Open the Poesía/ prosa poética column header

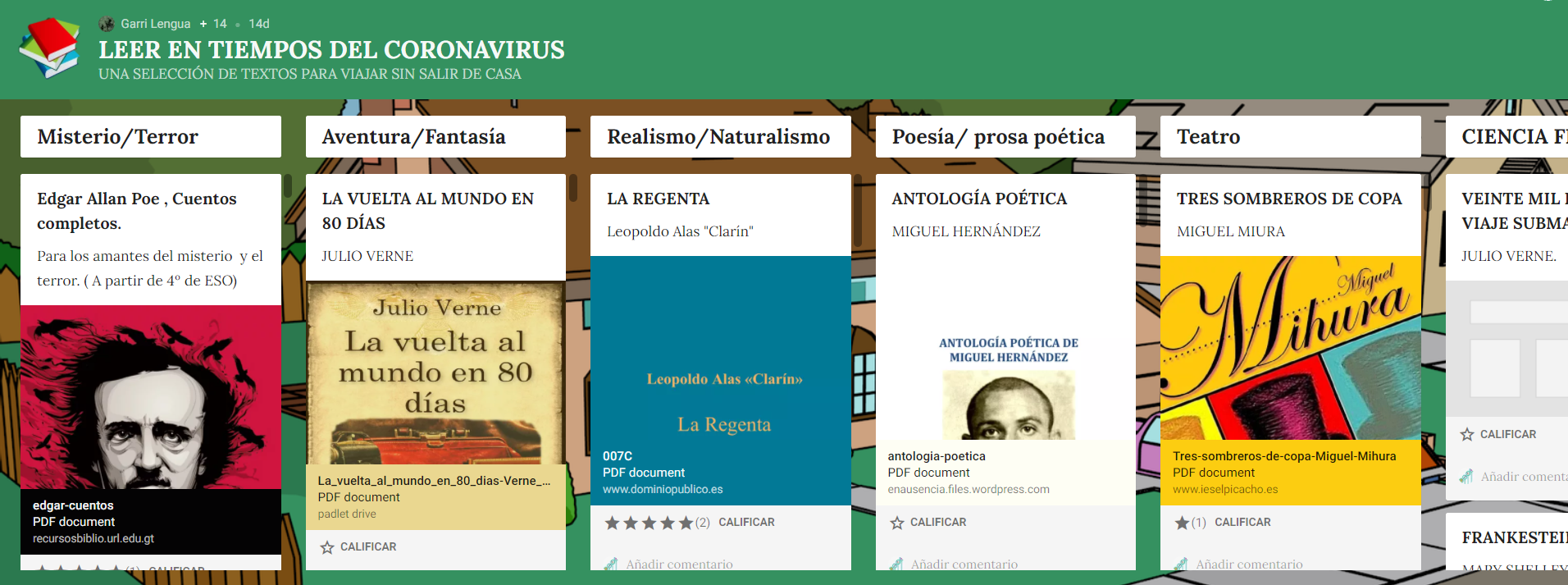coord(1005,136)
